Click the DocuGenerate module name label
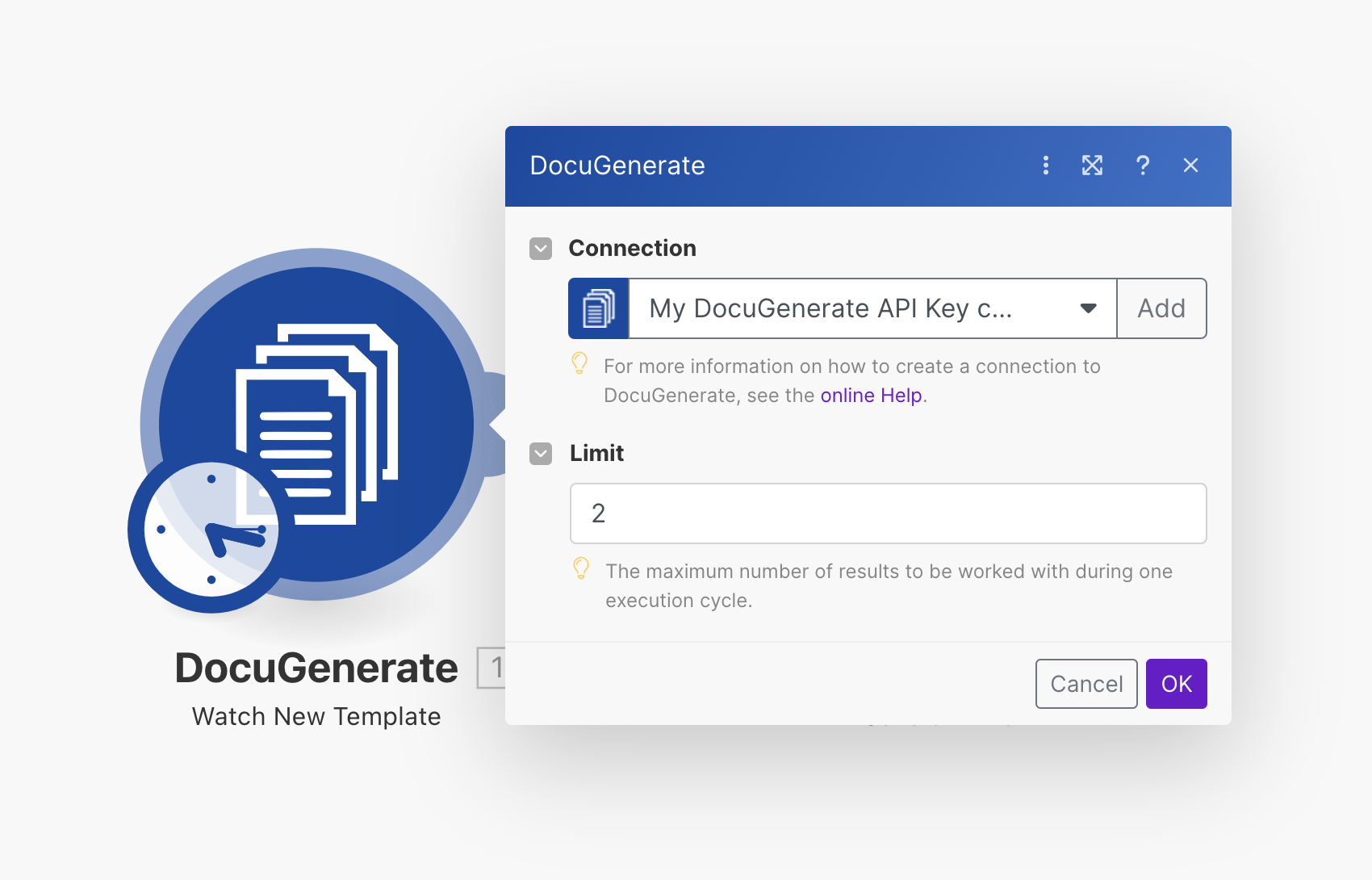The height and width of the screenshot is (880, 1372). click(x=316, y=668)
